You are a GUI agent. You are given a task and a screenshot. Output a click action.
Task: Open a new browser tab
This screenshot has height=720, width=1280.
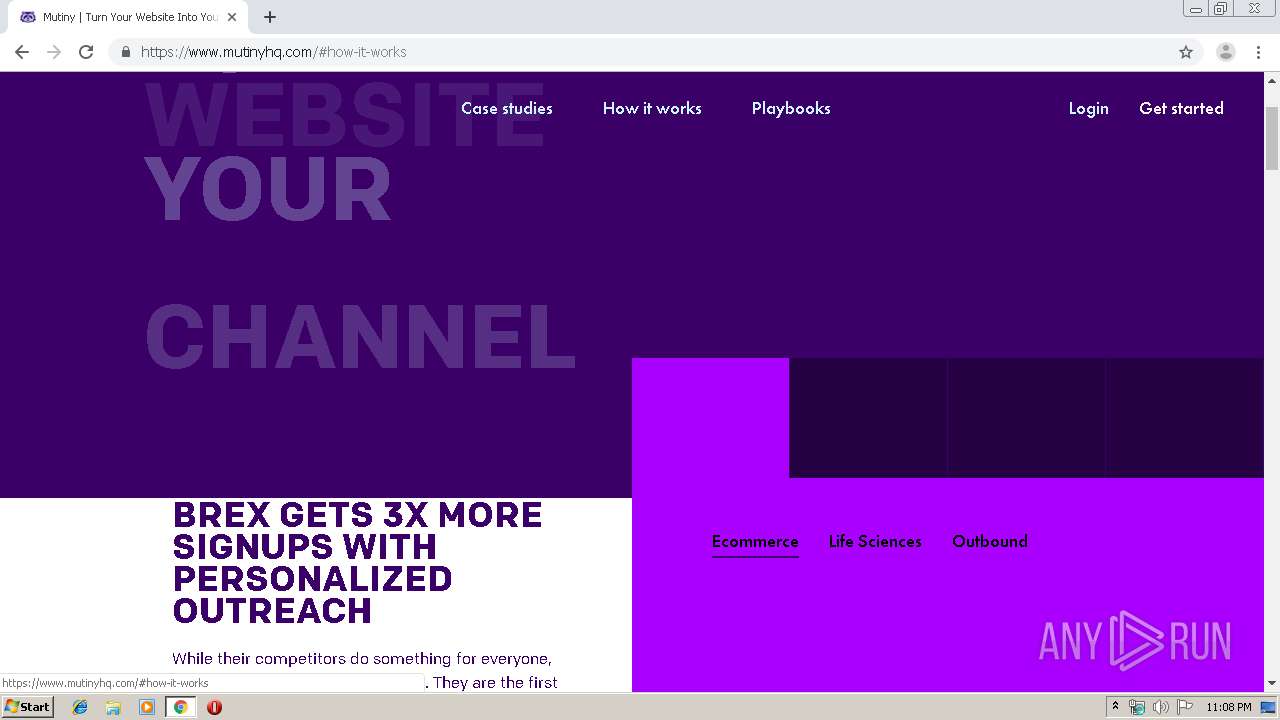pyautogui.click(x=270, y=17)
